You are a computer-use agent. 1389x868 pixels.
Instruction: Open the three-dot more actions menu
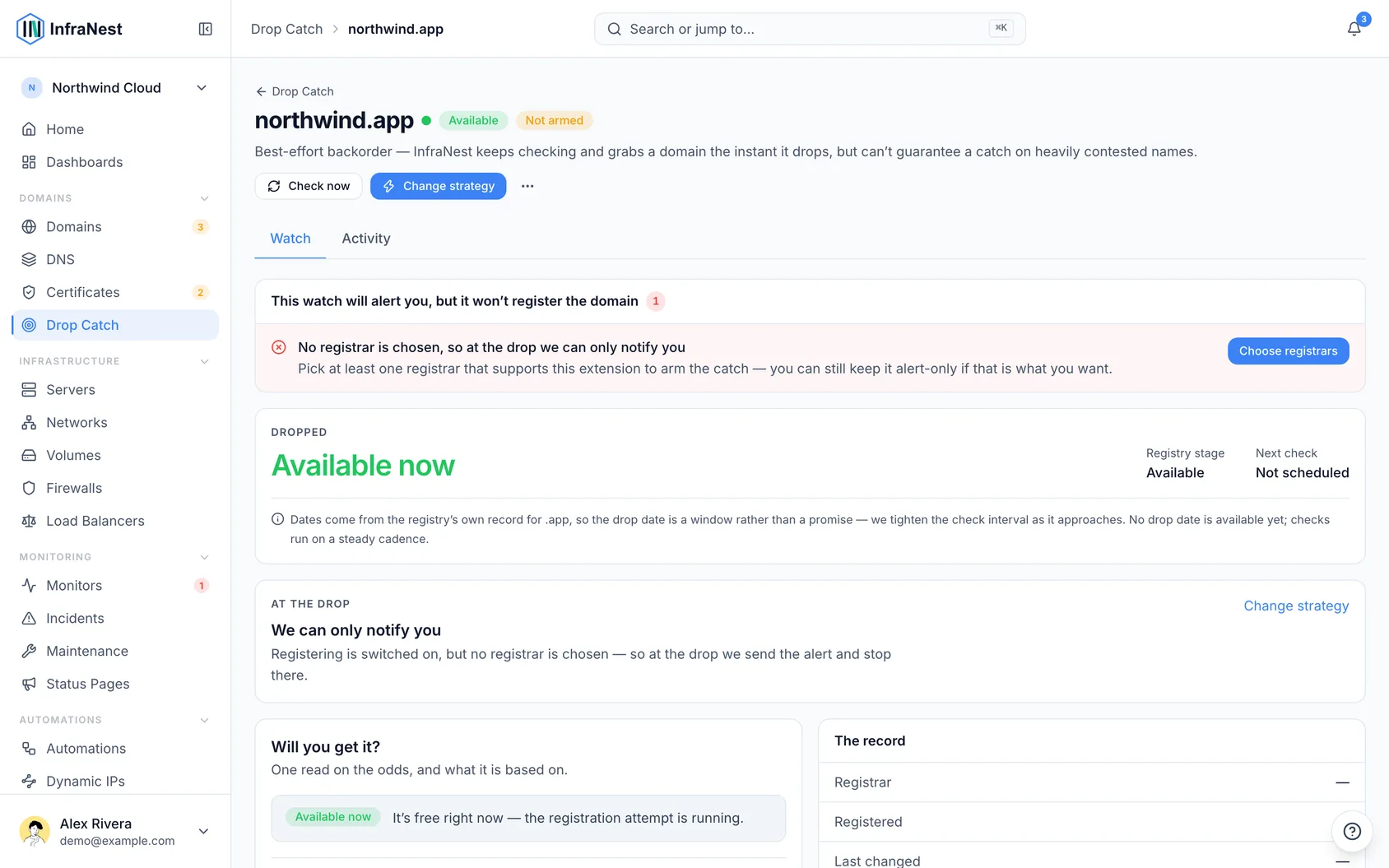(527, 186)
